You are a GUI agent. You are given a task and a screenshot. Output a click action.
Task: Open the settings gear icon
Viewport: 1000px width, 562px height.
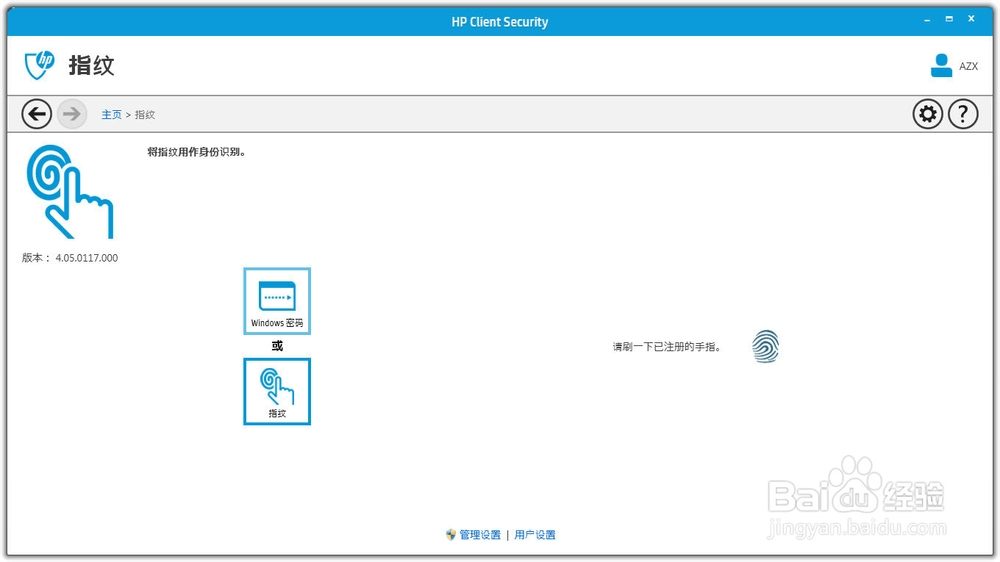click(x=927, y=114)
